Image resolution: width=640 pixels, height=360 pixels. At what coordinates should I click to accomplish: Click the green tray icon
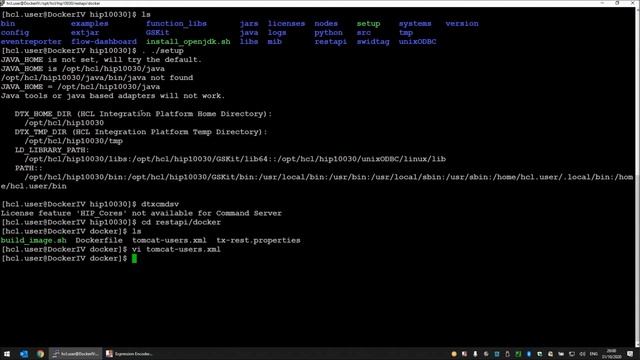tap(518, 354)
